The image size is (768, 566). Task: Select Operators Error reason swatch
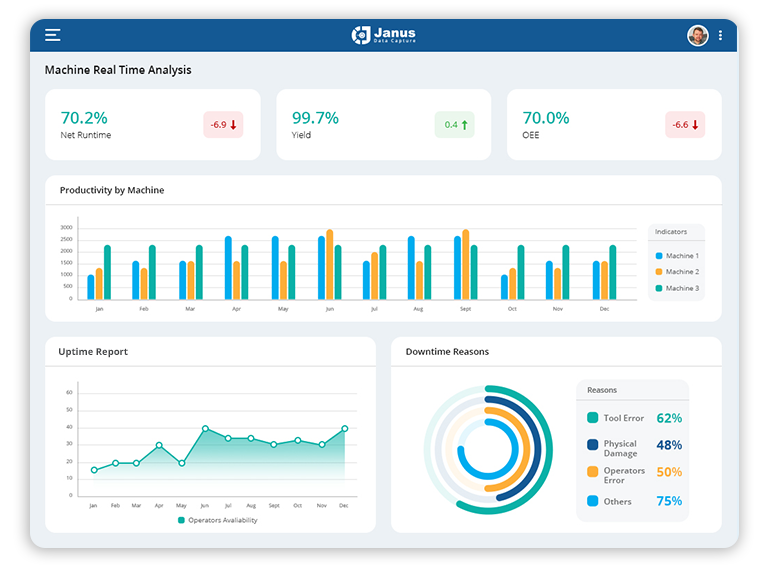593,471
